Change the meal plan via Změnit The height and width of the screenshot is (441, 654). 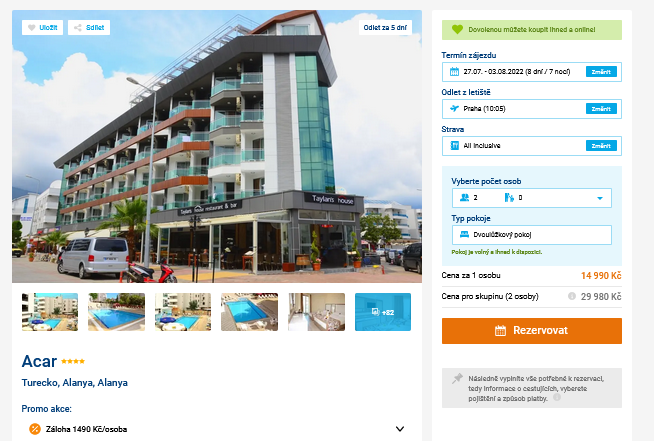(601, 146)
